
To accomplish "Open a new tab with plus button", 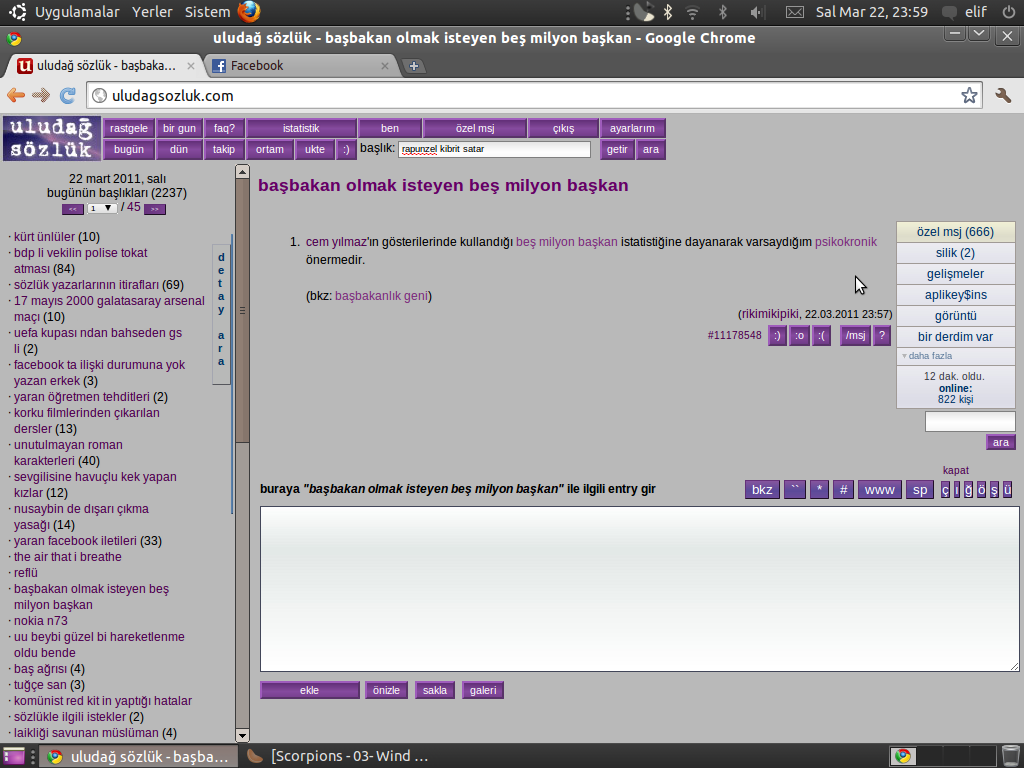I will point(413,65).
